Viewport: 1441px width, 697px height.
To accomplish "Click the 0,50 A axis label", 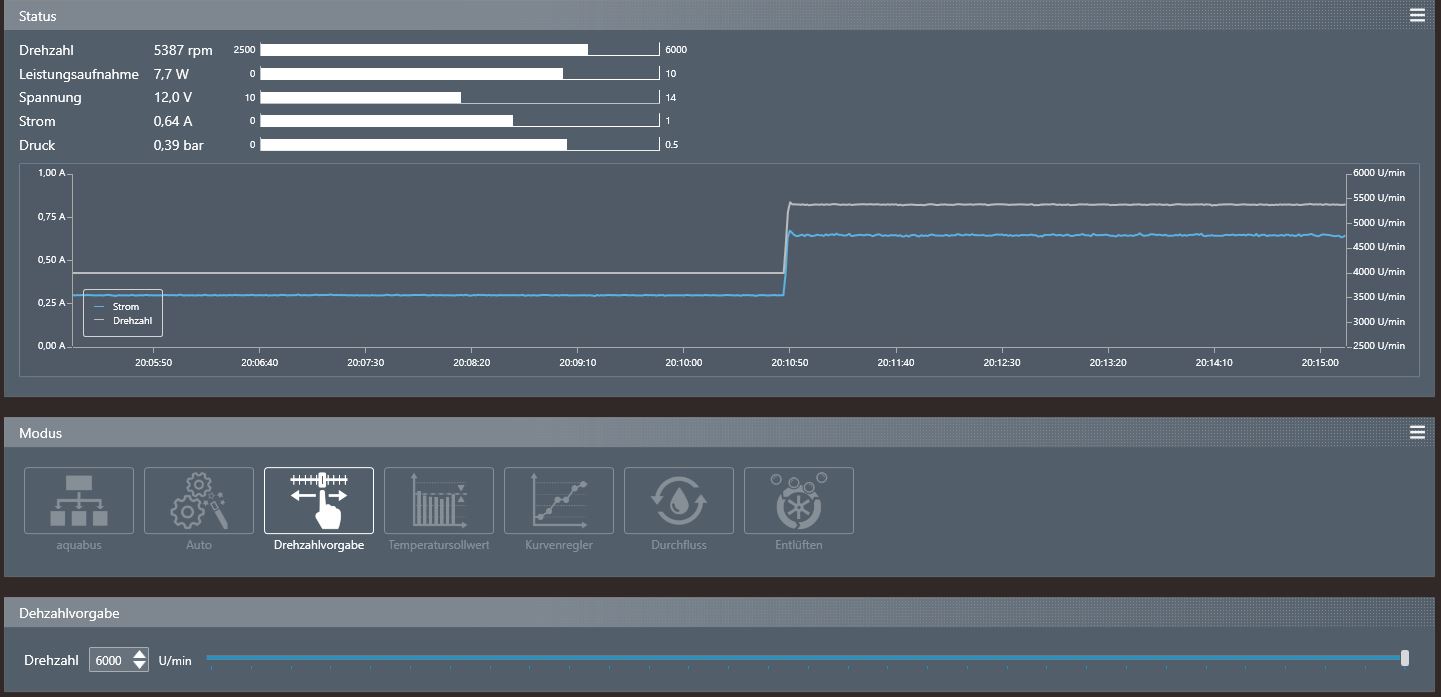I will 52,260.
